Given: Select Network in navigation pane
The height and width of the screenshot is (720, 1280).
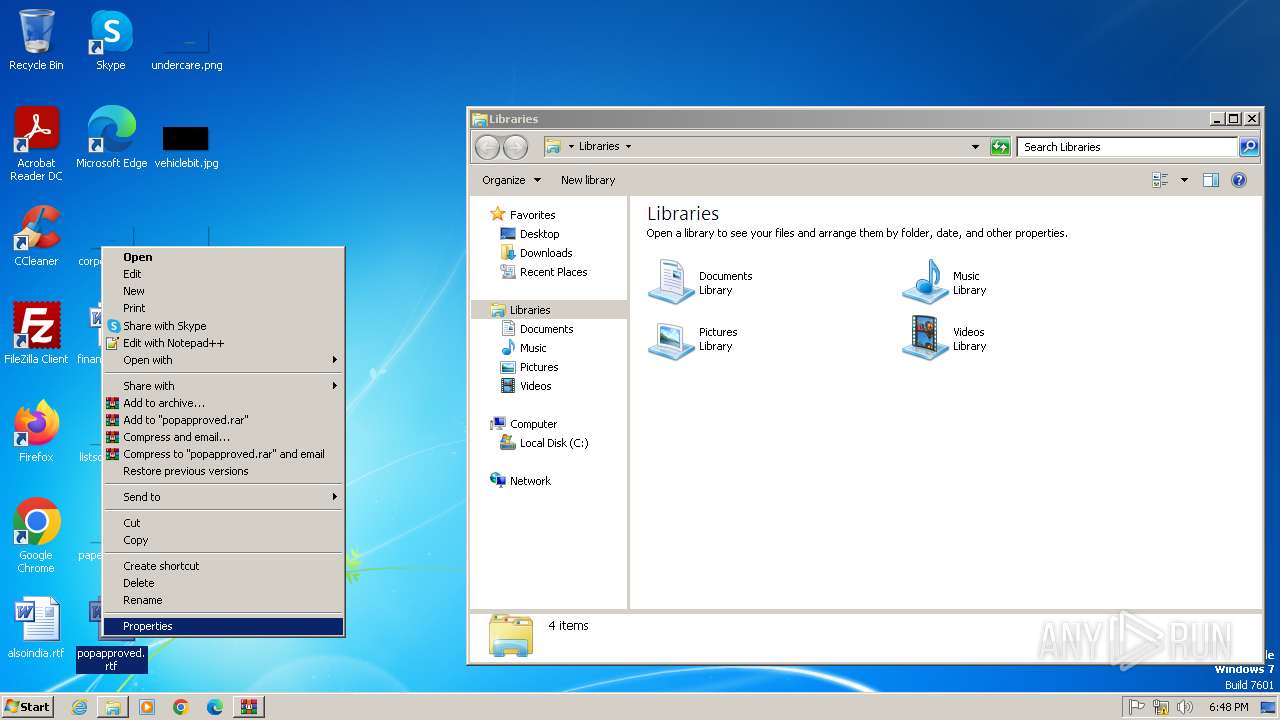Looking at the screenshot, I should click(x=521, y=481).
